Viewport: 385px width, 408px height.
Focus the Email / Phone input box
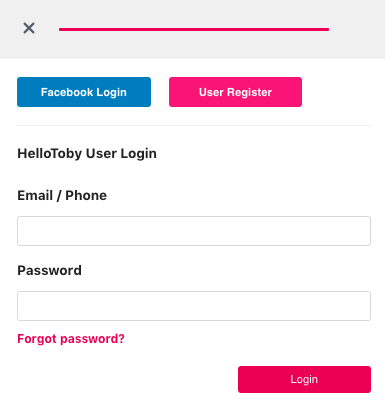194,231
